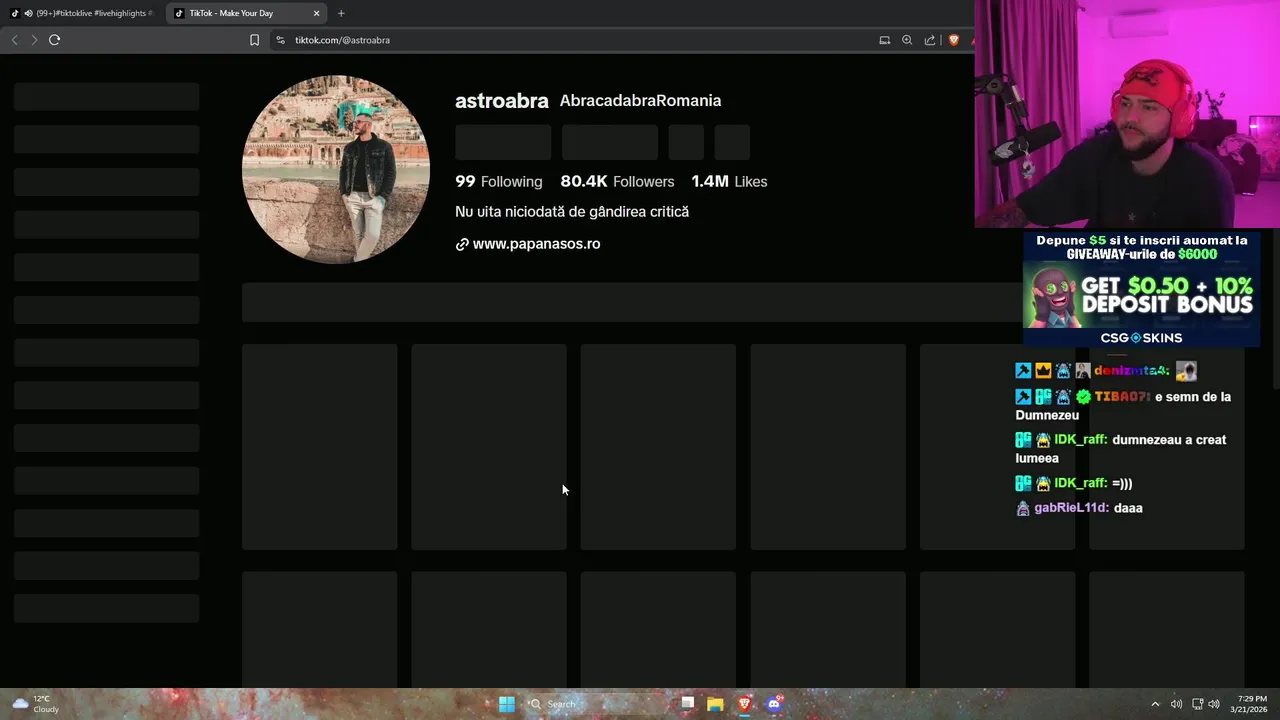Viewport: 1280px width, 720px height.
Task: Click the Windows taskbar Search box
Action: [597, 704]
